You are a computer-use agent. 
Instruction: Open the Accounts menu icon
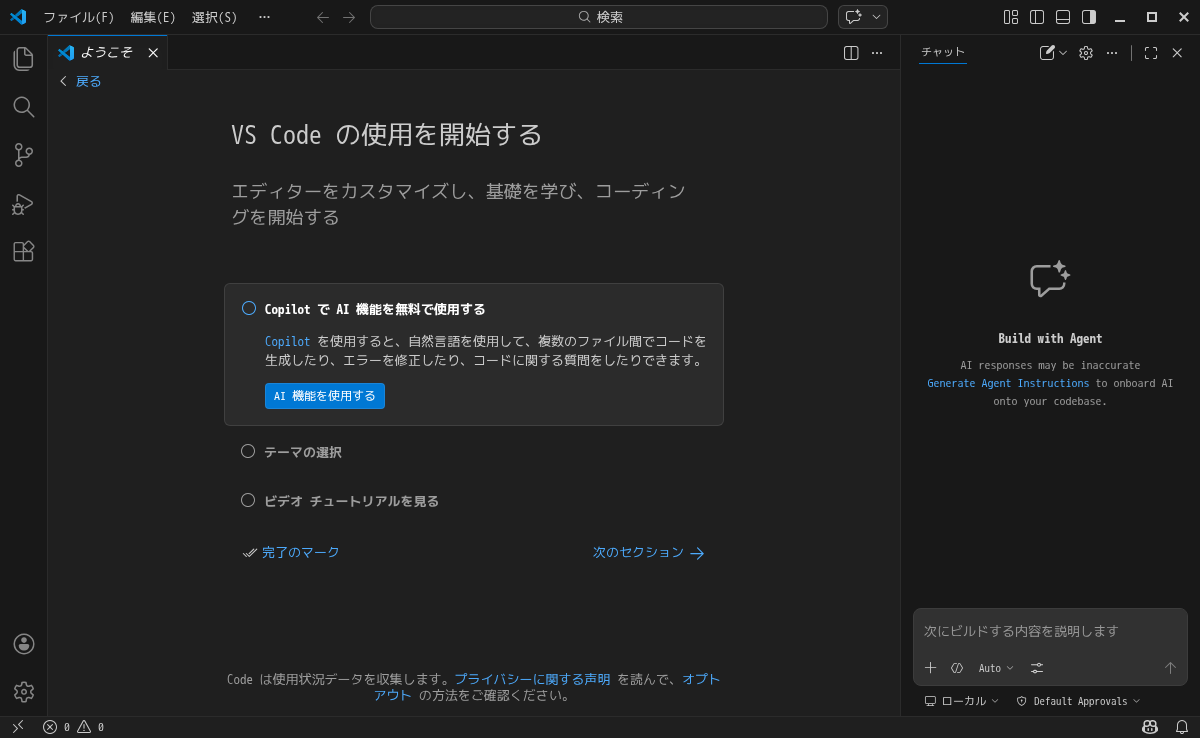point(24,644)
